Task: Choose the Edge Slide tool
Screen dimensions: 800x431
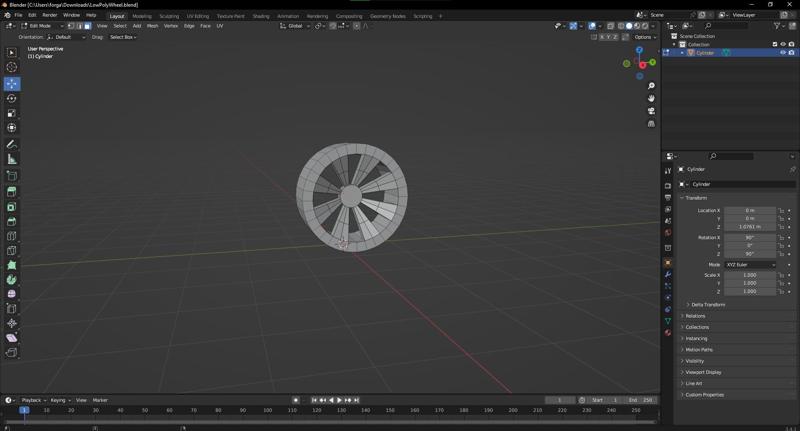Action: [x=11, y=309]
